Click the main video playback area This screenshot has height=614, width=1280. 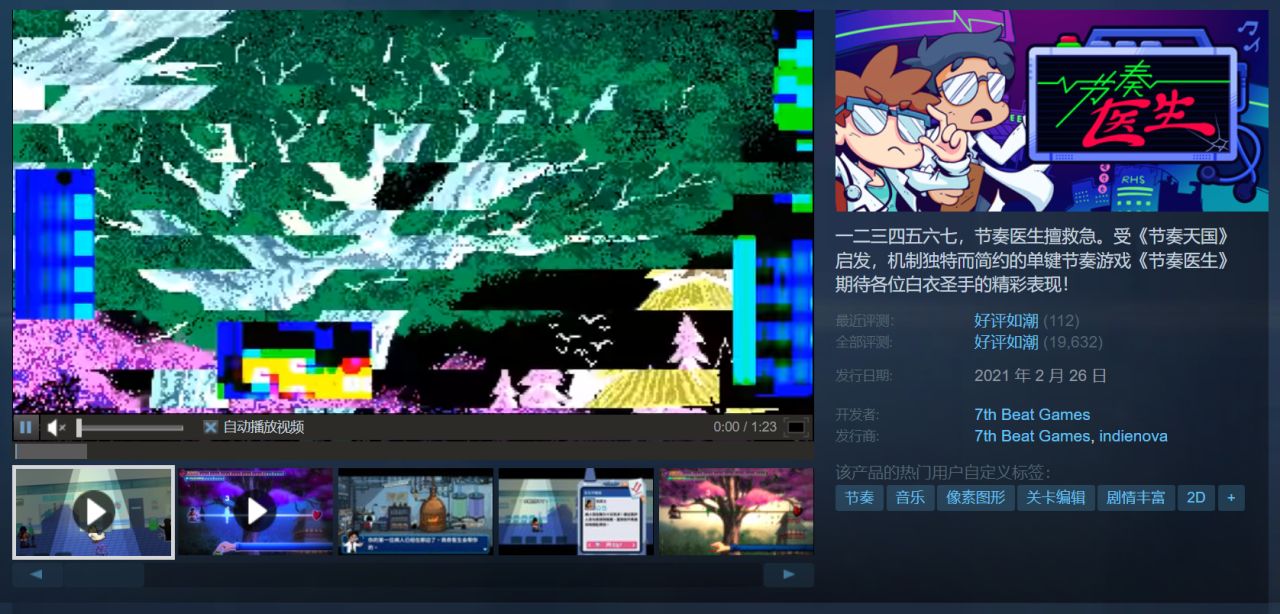tap(413, 211)
